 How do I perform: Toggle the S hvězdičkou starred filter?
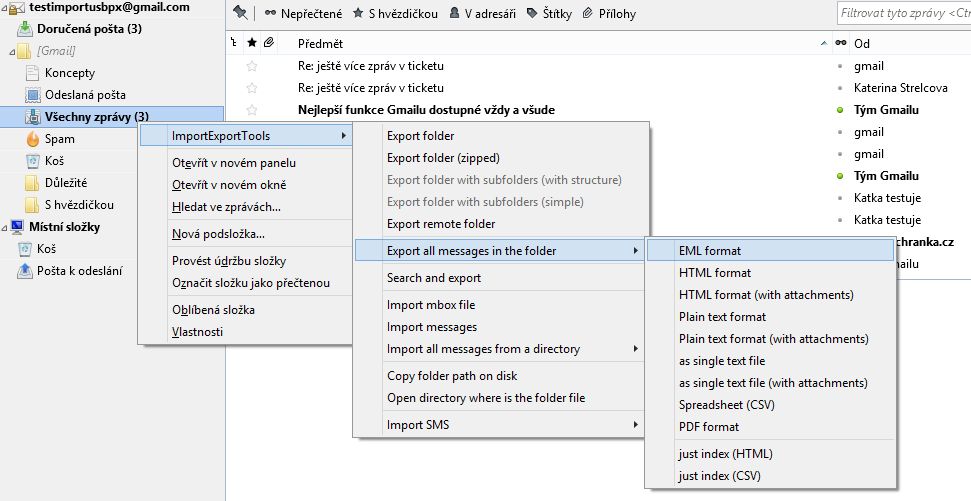click(395, 14)
